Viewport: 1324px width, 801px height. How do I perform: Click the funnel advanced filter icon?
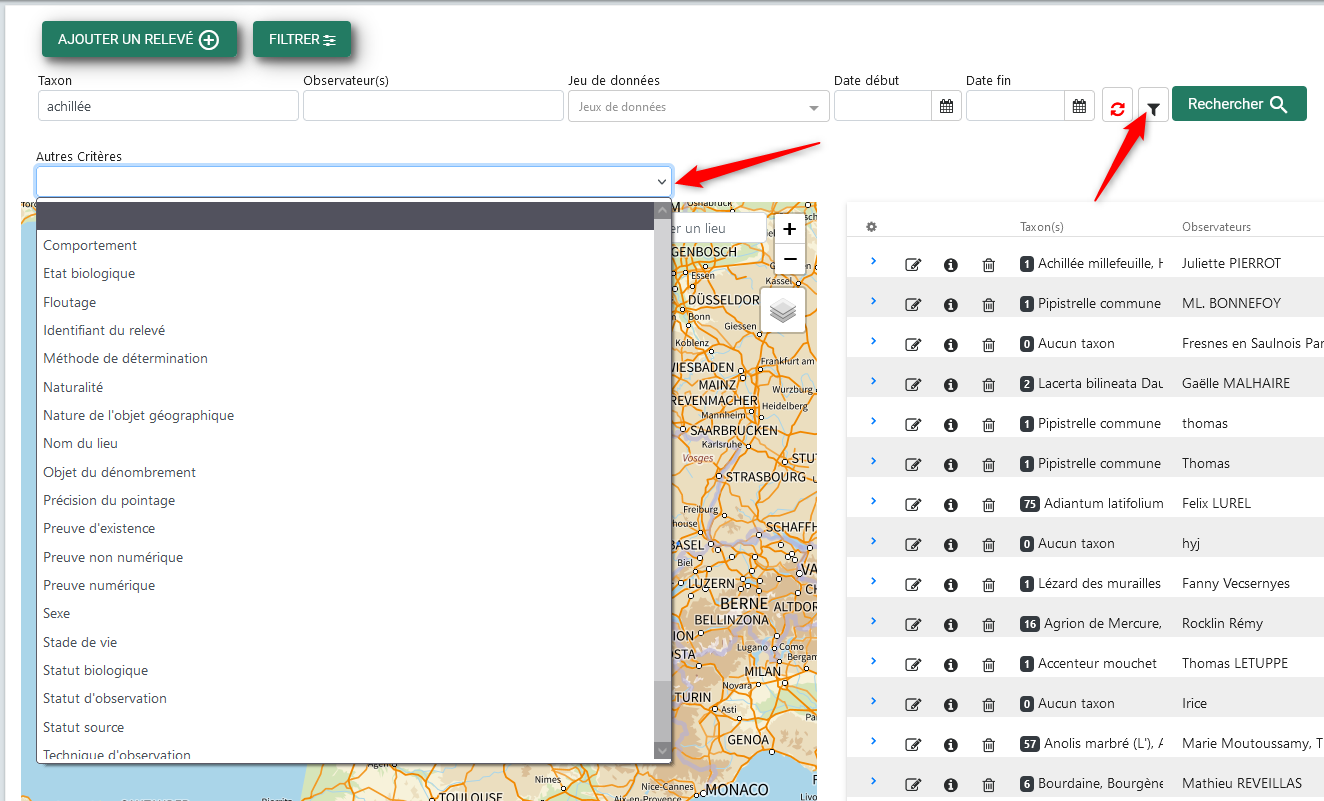tap(1153, 107)
